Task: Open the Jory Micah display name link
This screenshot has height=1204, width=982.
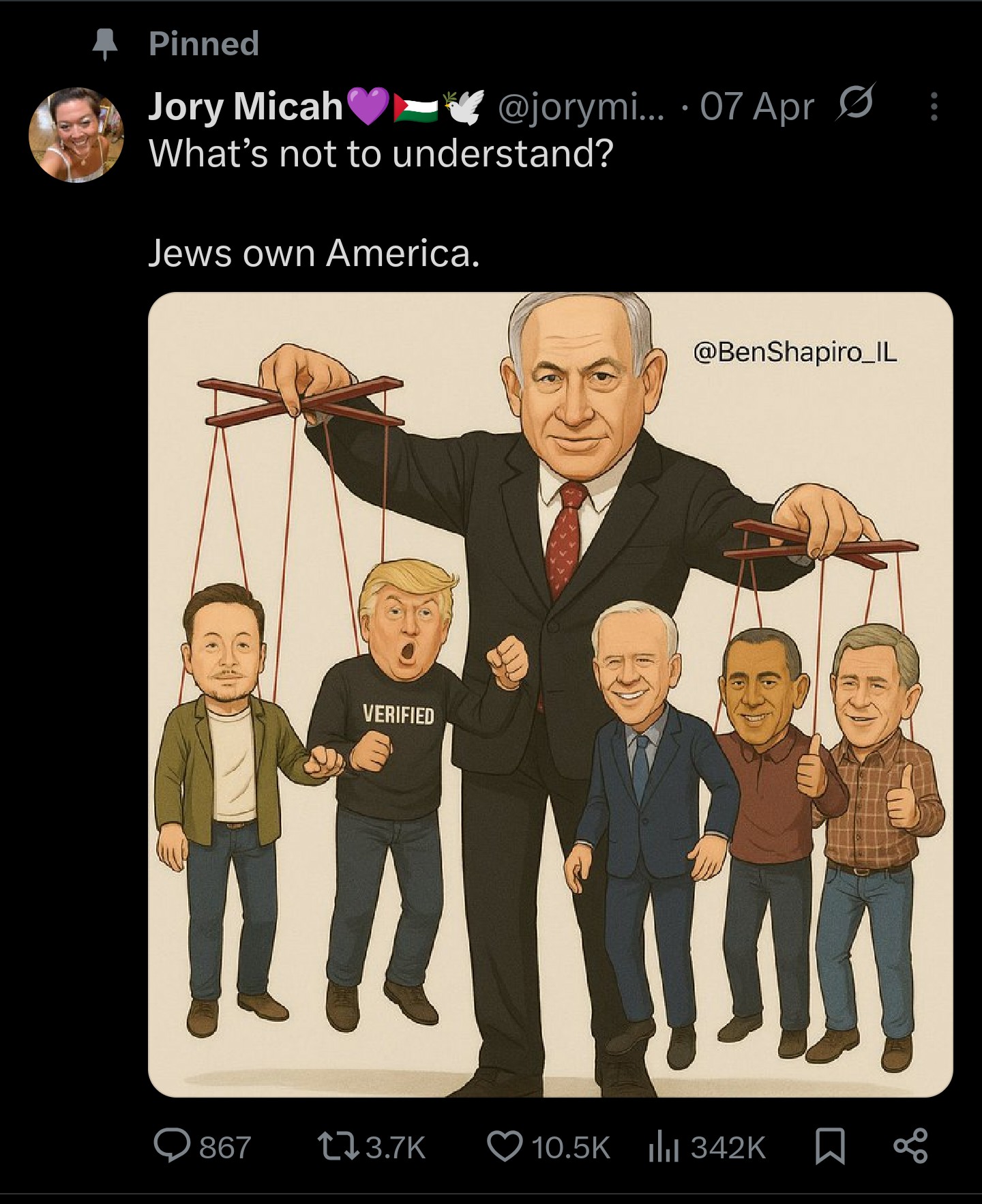Action: 245,107
